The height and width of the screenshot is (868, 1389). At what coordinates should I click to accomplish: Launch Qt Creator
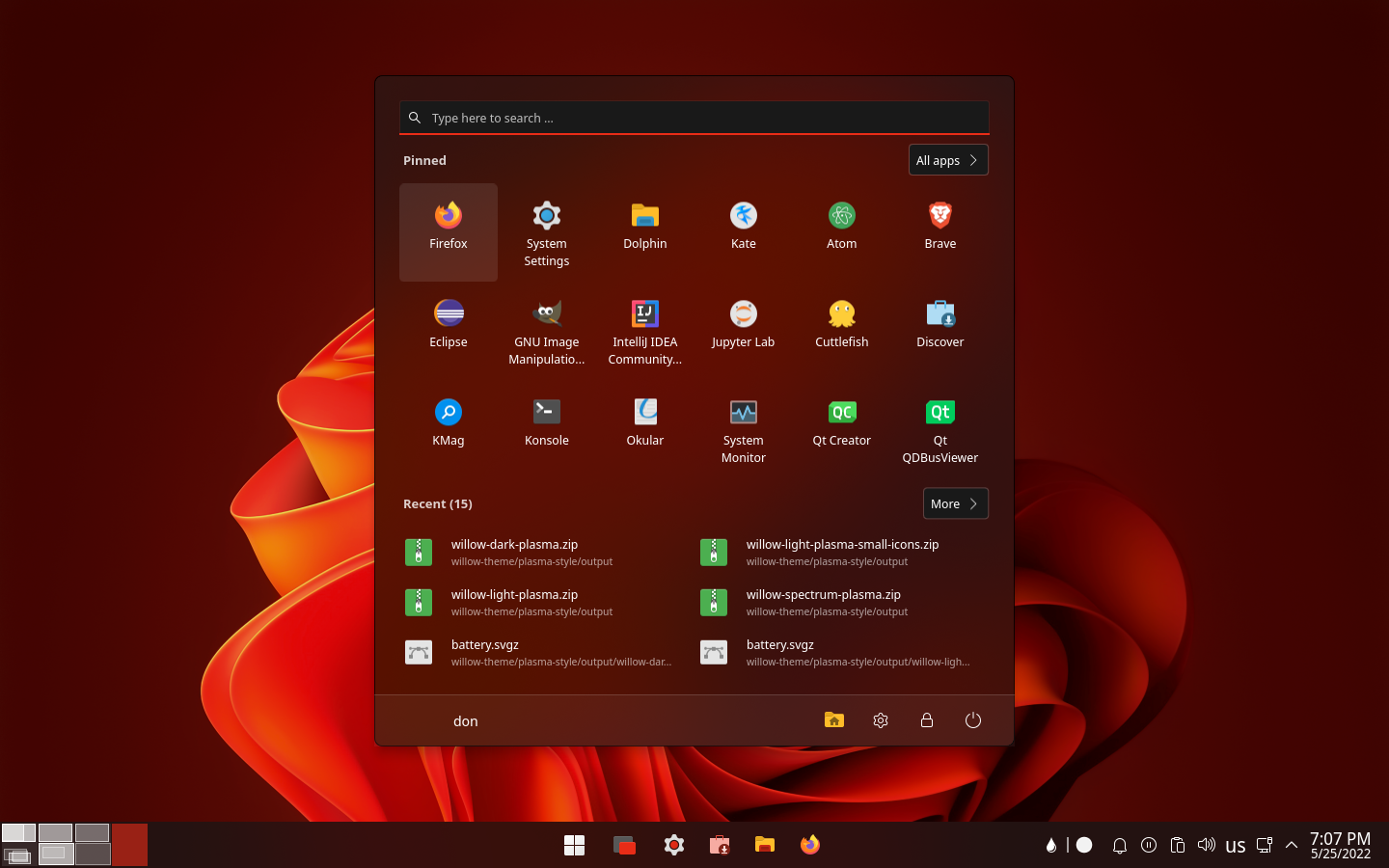pyautogui.click(x=842, y=429)
